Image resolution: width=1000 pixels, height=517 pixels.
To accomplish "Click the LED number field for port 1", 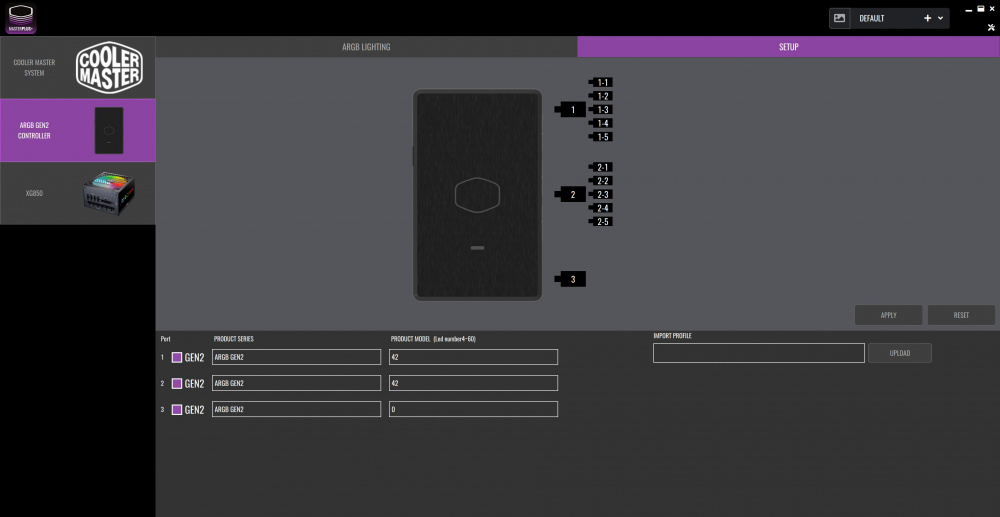I will [473, 357].
